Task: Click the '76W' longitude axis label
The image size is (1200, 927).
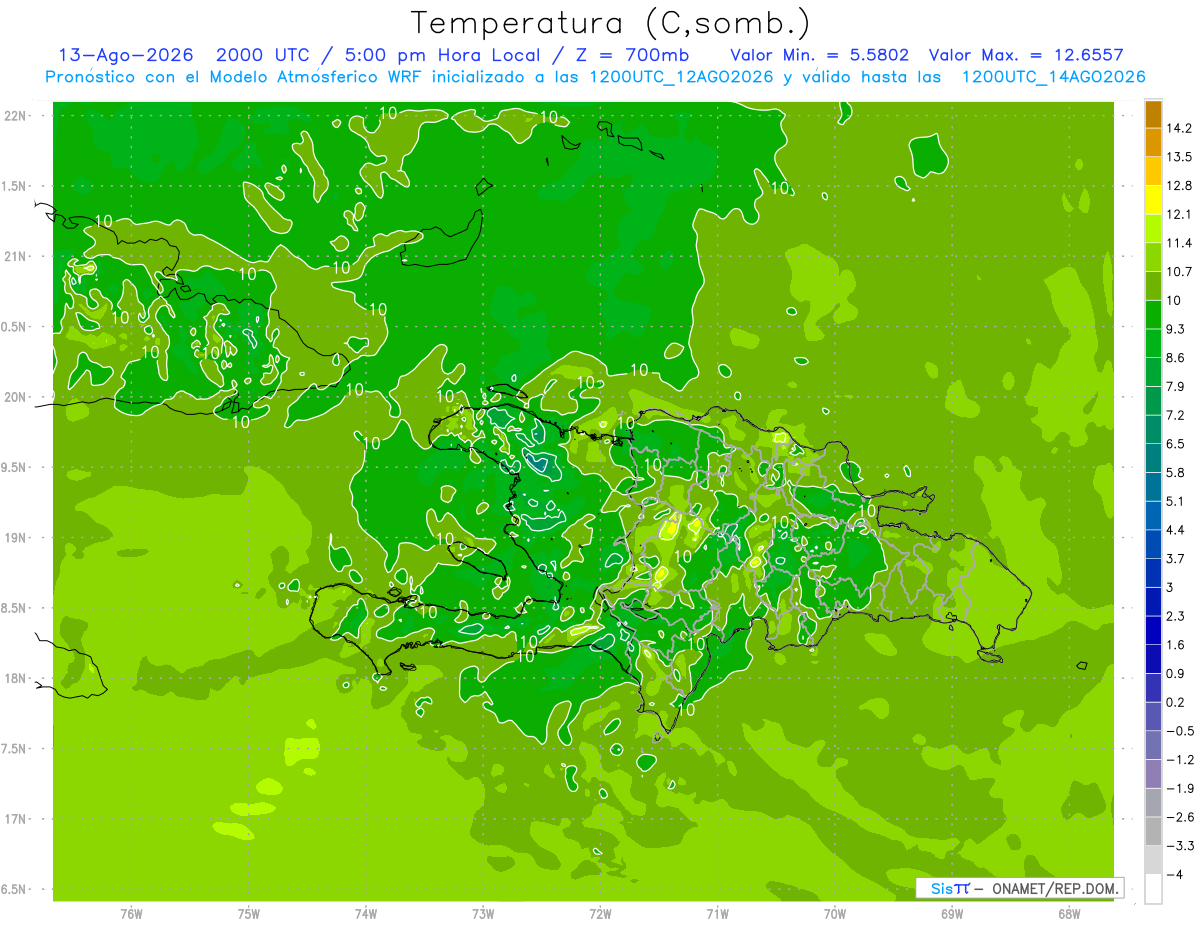Action: click(x=131, y=914)
